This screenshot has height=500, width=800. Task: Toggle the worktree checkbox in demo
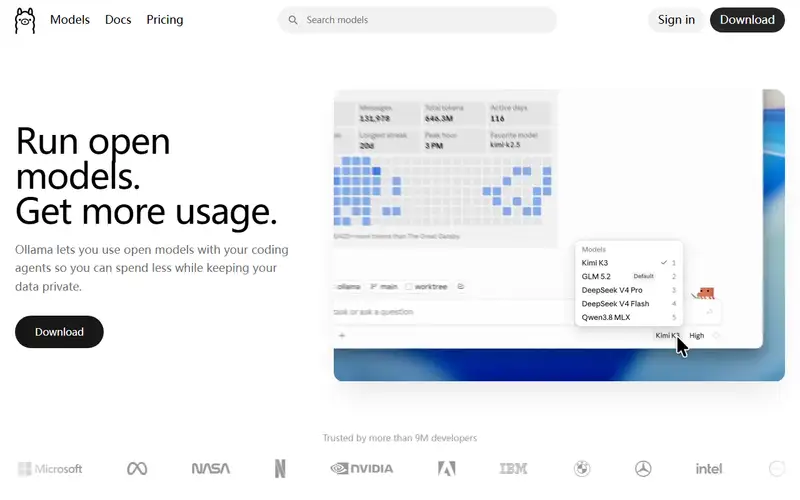pyautogui.click(x=409, y=287)
